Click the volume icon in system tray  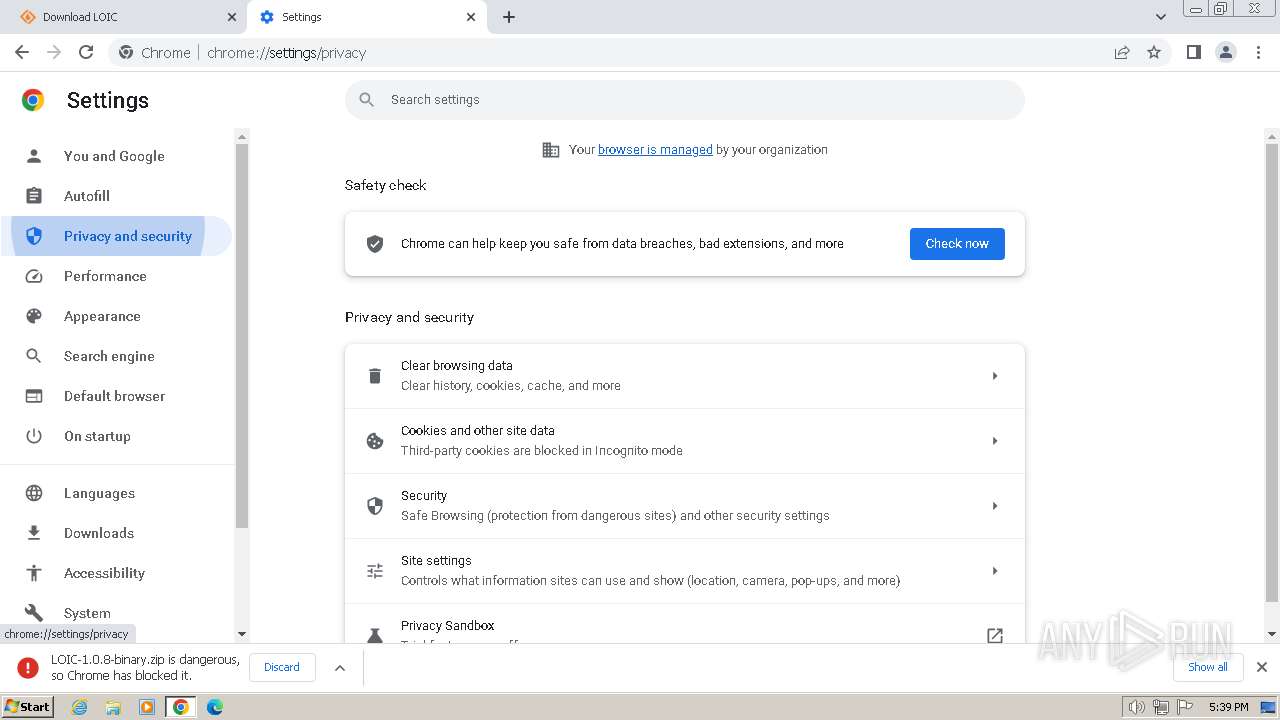(1136, 707)
